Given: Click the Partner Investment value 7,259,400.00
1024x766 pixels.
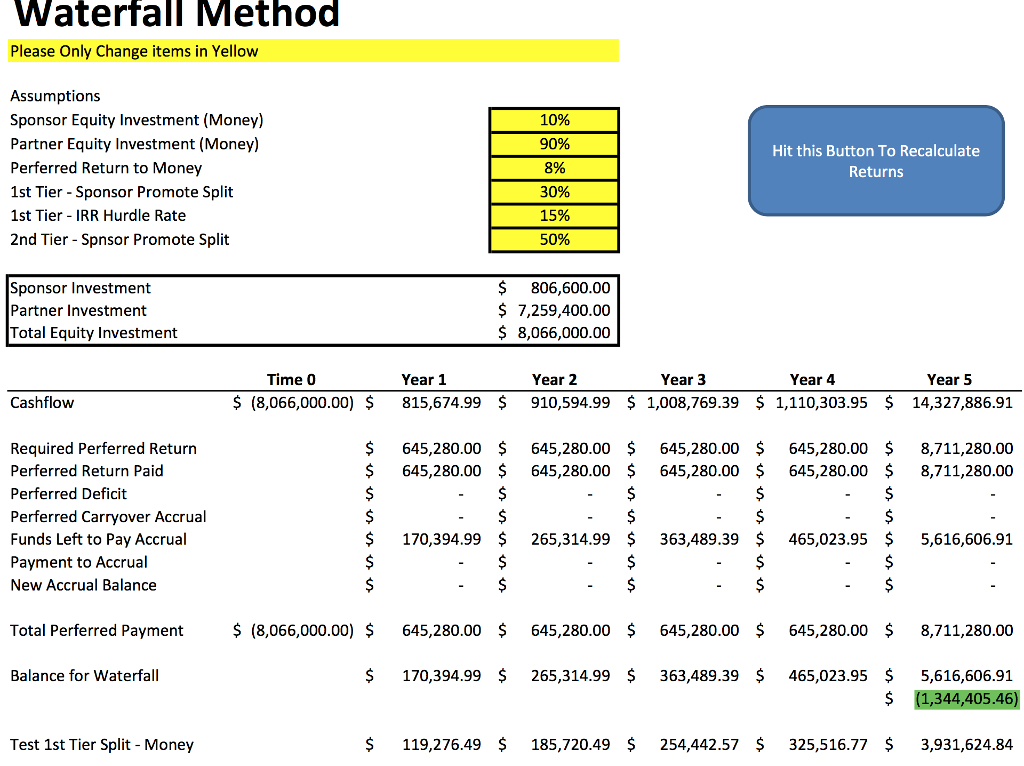Looking at the screenshot, I should (x=564, y=310).
